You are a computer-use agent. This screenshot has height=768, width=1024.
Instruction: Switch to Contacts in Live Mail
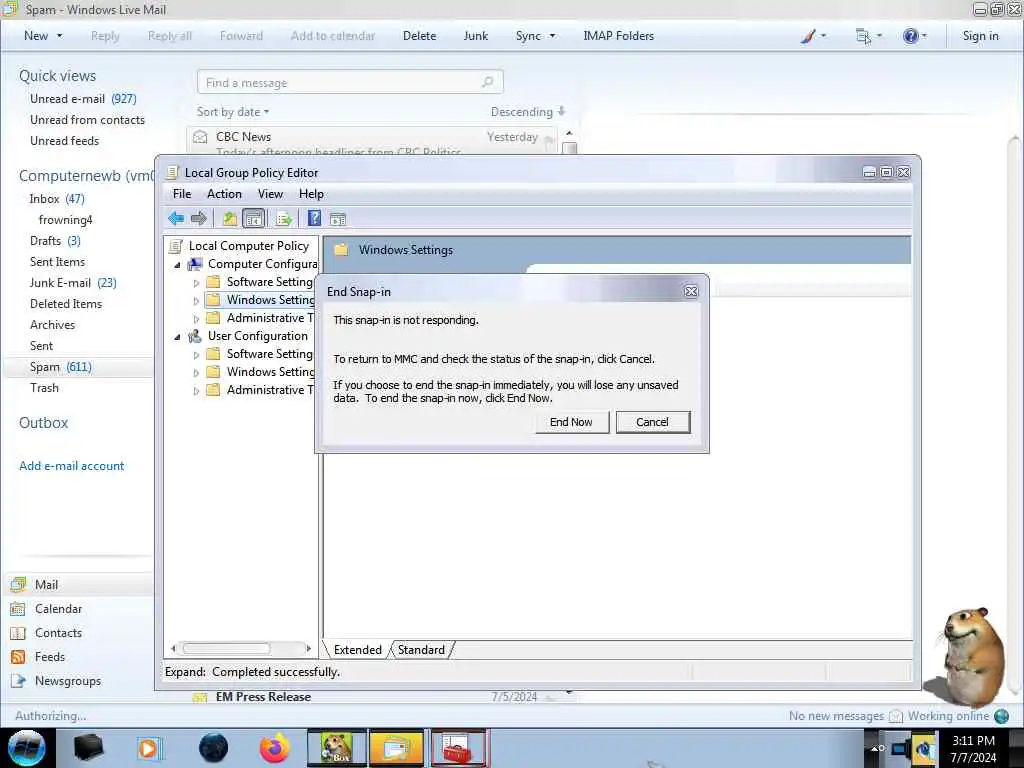point(58,633)
